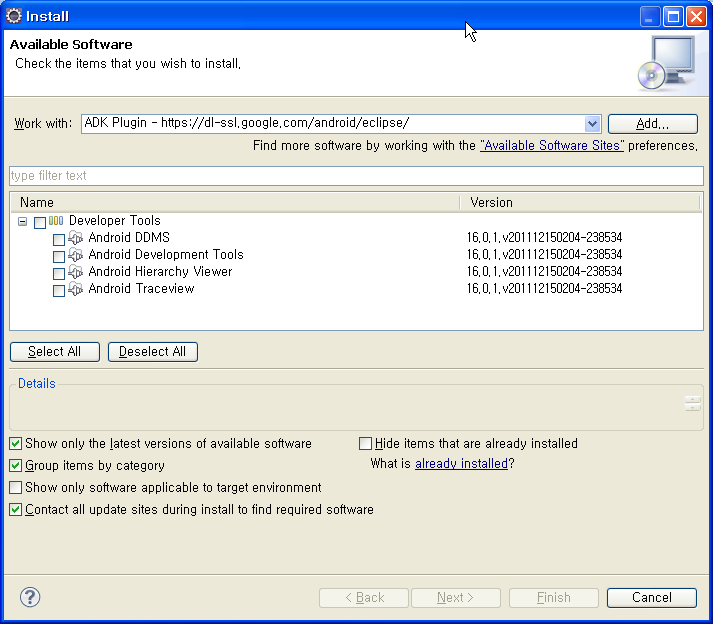Click the type filter text field
This screenshot has height=624, width=713.
pyautogui.click(x=356, y=176)
